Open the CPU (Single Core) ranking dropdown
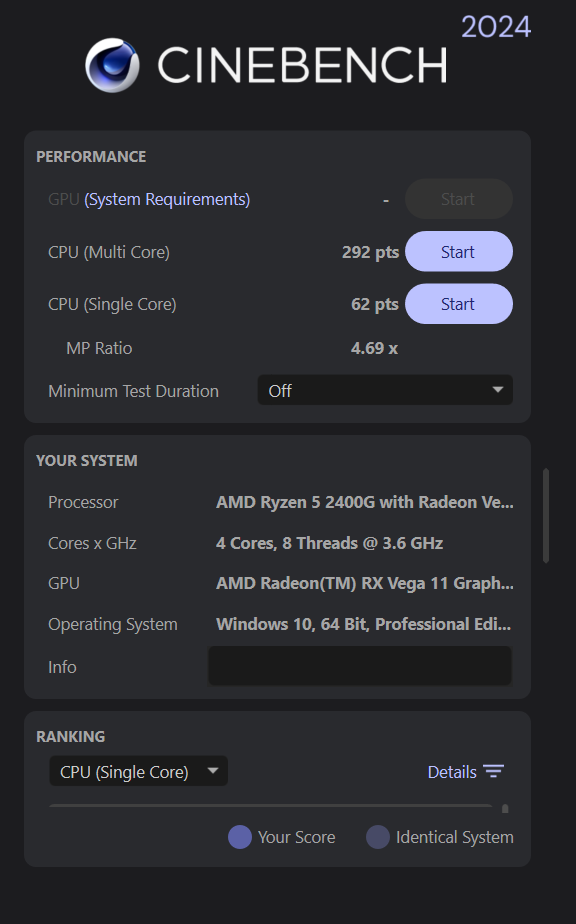The height and width of the screenshot is (924, 576). tap(138, 771)
